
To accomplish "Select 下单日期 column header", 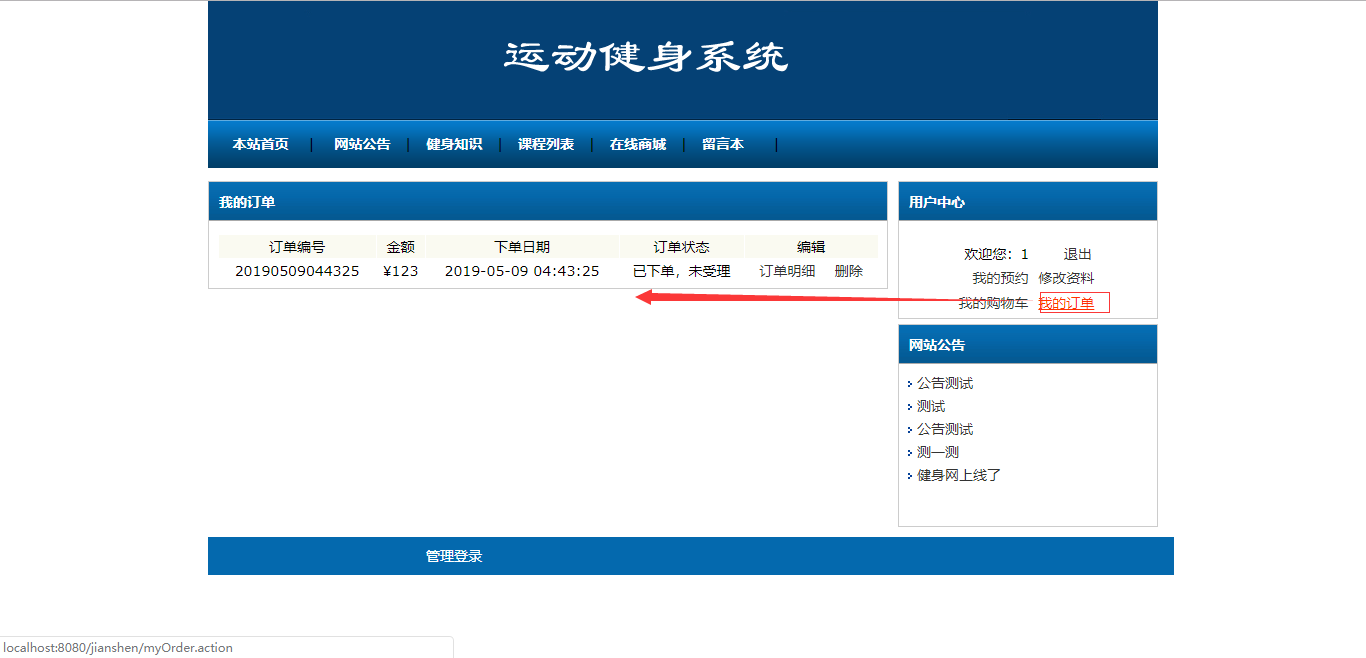I will [522, 247].
